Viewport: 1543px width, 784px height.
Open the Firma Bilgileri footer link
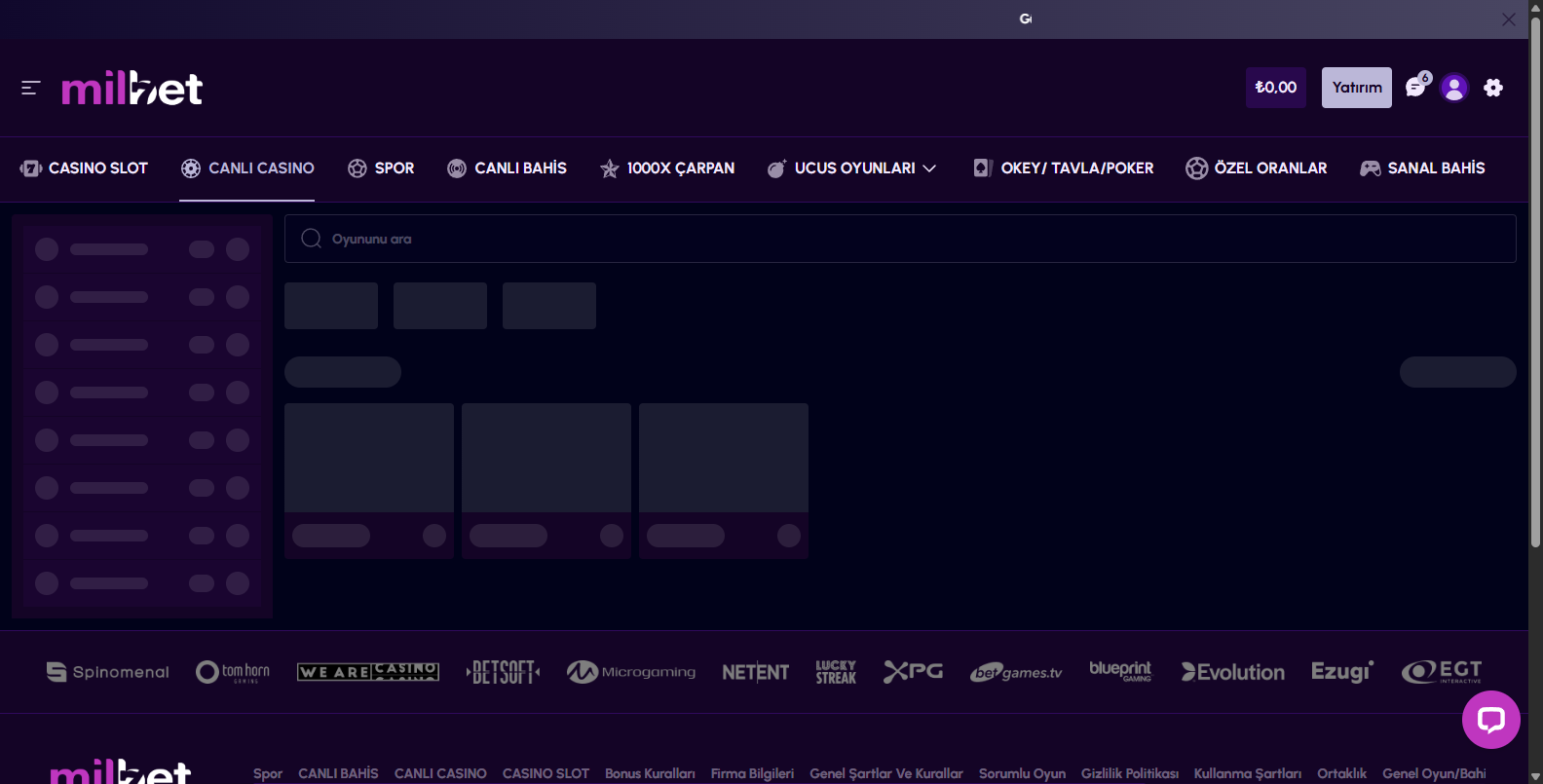coord(752,773)
